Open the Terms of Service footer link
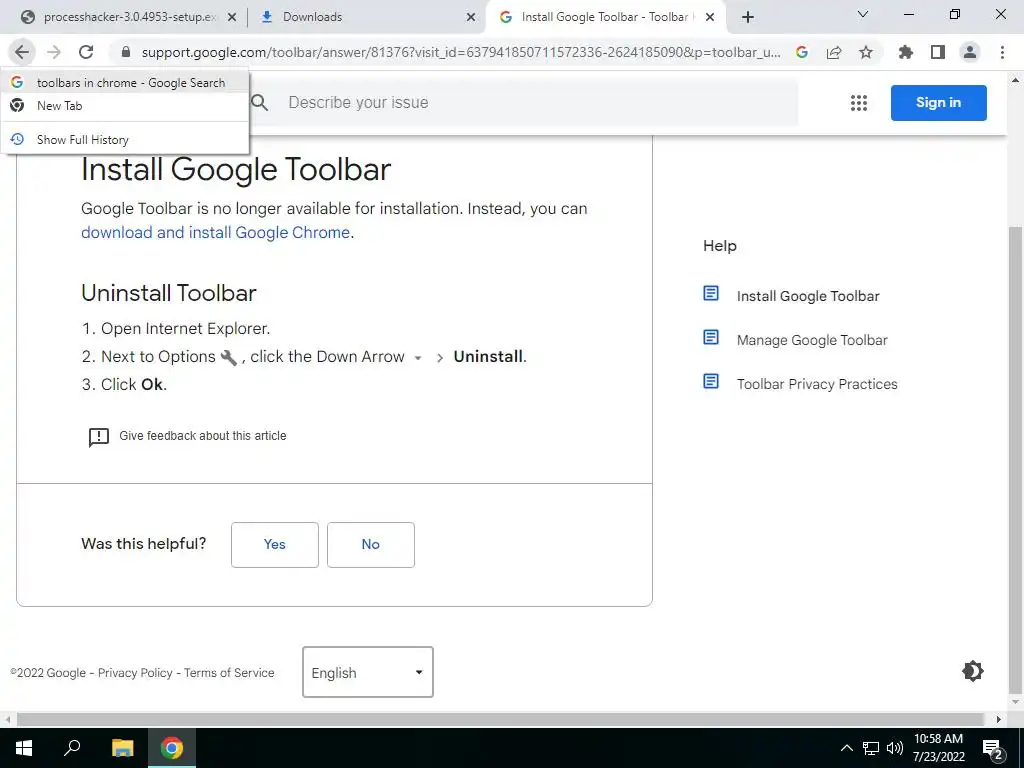The image size is (1024, 768). tap(229, 673)
